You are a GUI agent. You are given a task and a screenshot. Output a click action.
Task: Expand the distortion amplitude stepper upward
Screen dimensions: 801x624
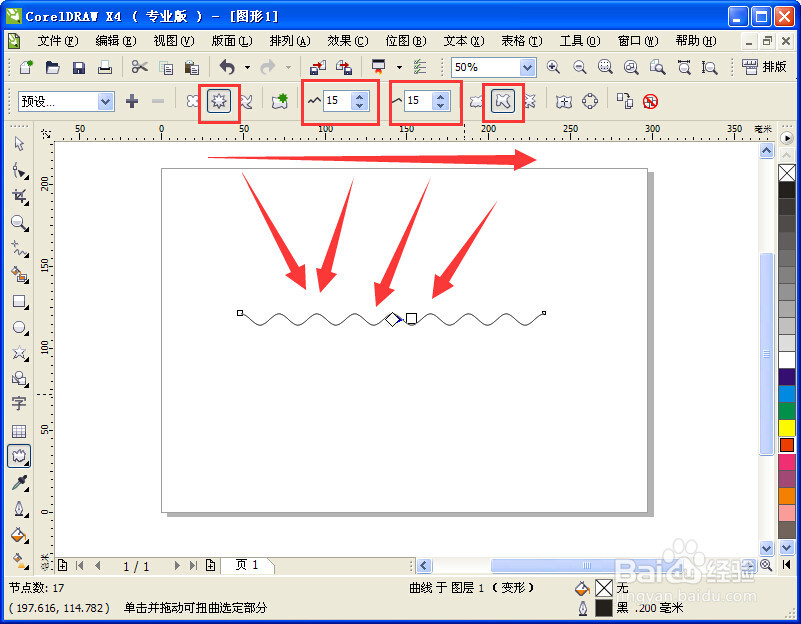[x=359, y=96]
